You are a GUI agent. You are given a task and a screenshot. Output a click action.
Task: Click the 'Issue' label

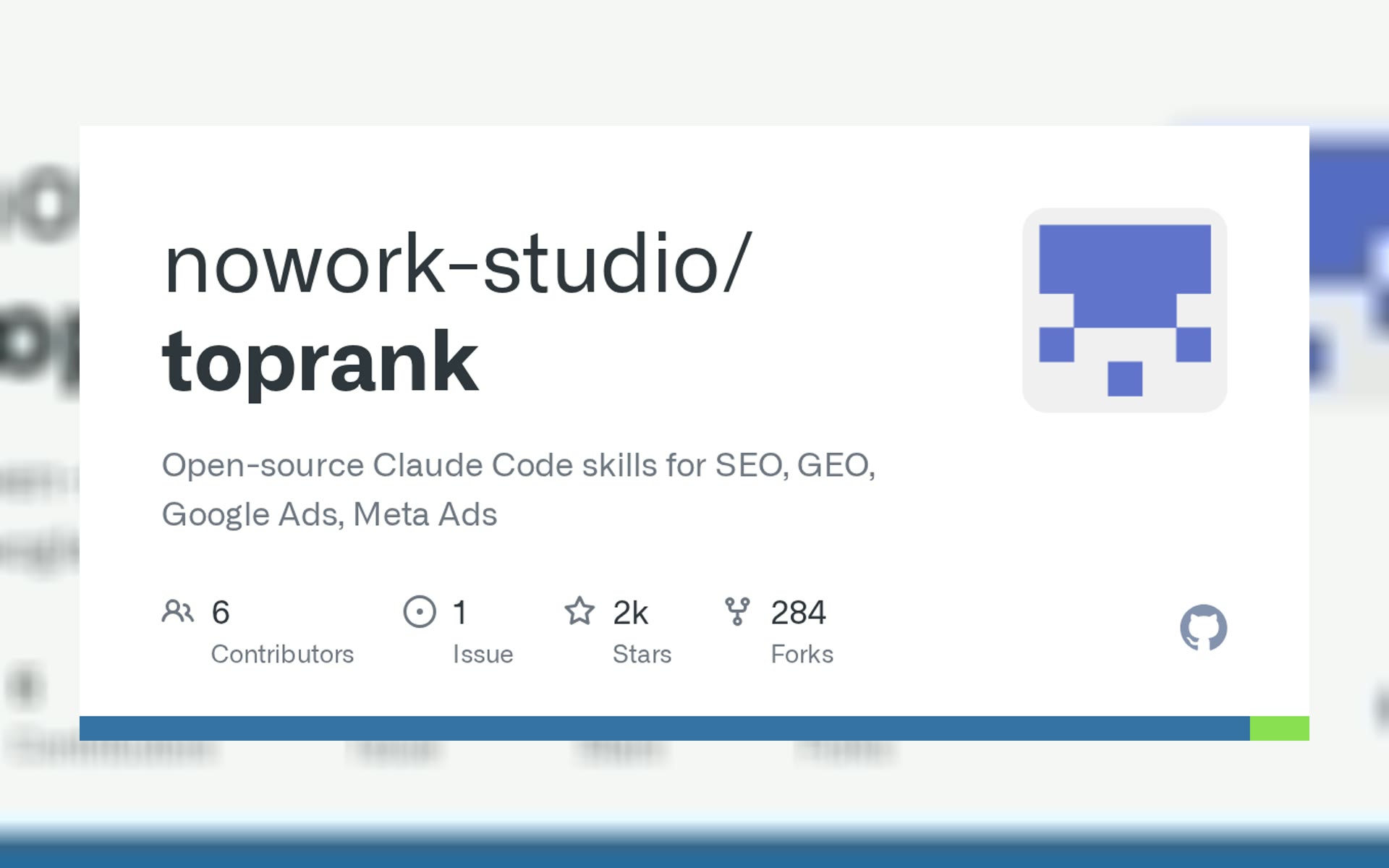[483, 654]
